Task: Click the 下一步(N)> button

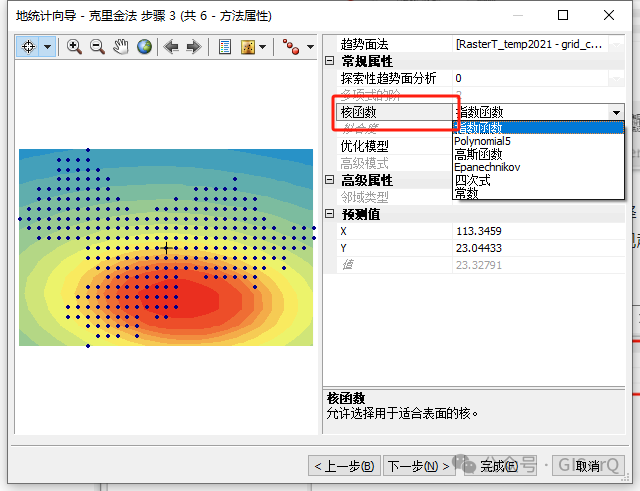Action: click(418, 466)
